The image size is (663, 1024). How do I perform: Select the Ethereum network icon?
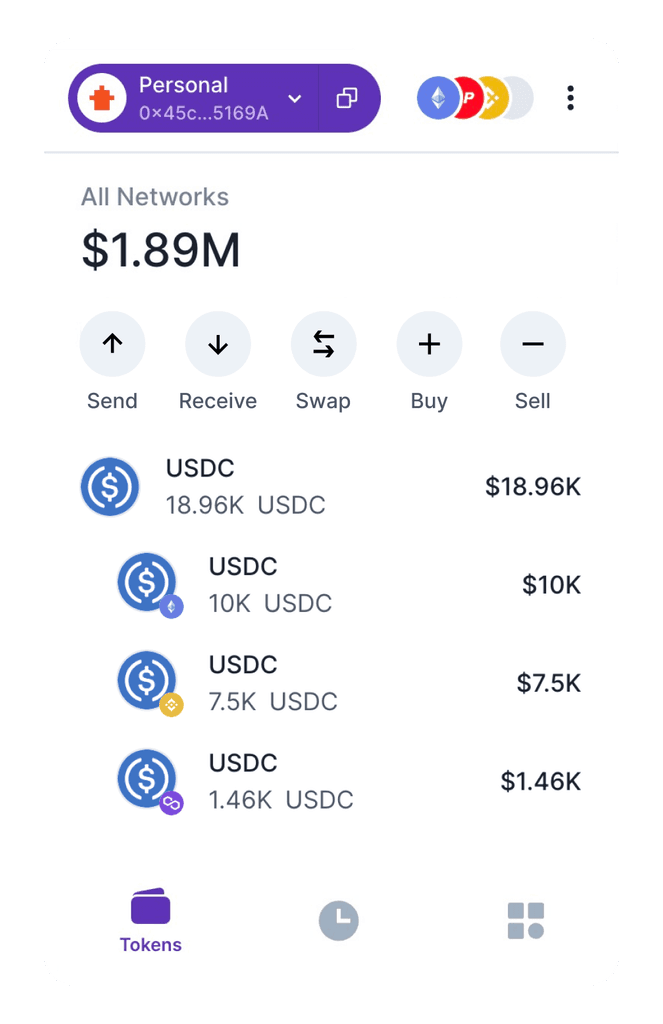pyautogui.click(x=437, y=98)
